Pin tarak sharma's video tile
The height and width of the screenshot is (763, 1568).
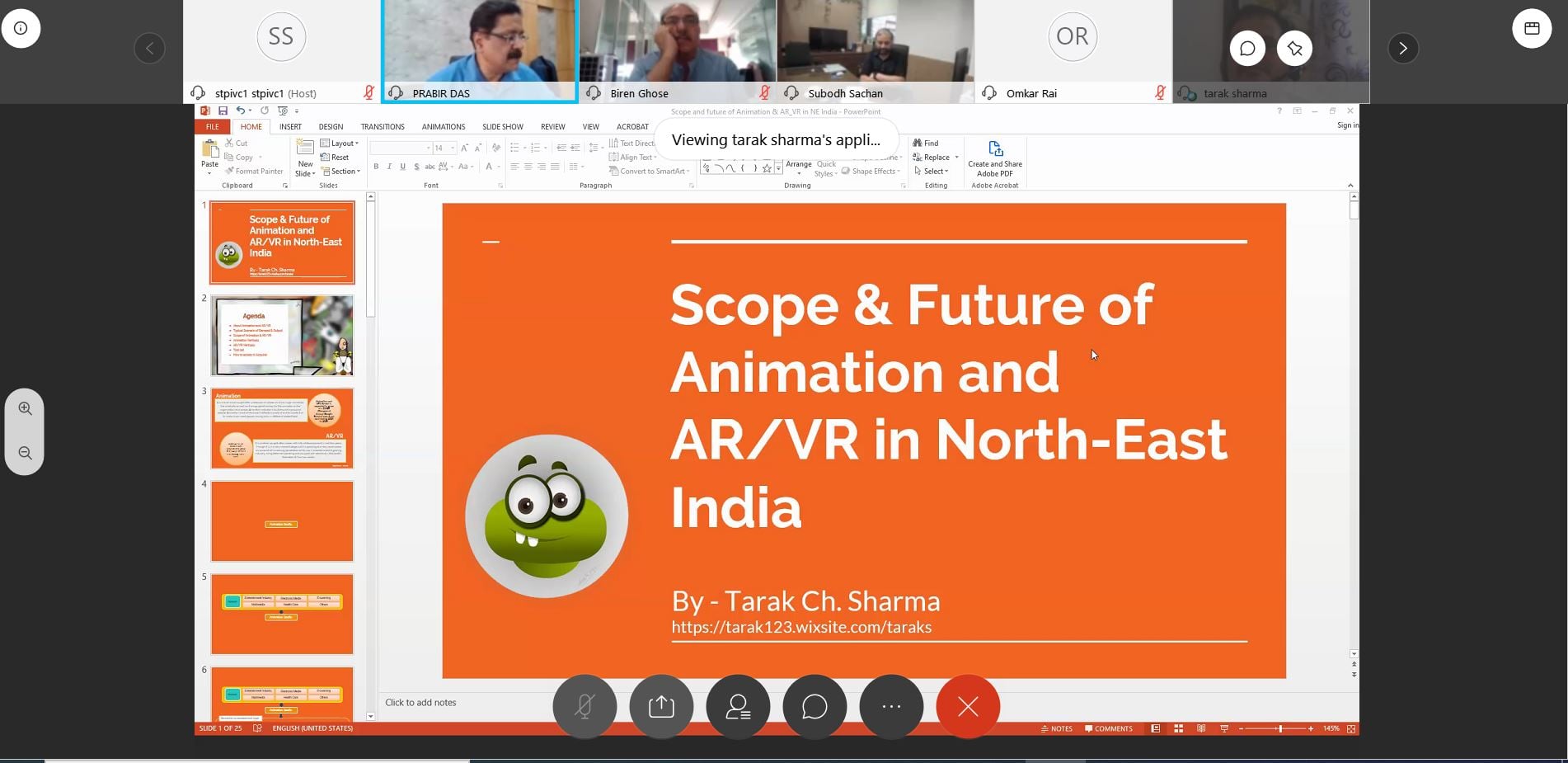[x=1294, y=49]
